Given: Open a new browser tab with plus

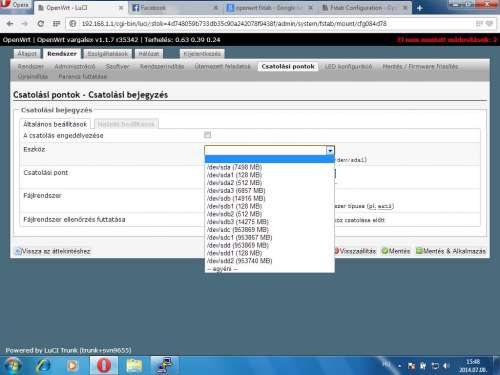Looking at the screenshot, I should point(419,8).
